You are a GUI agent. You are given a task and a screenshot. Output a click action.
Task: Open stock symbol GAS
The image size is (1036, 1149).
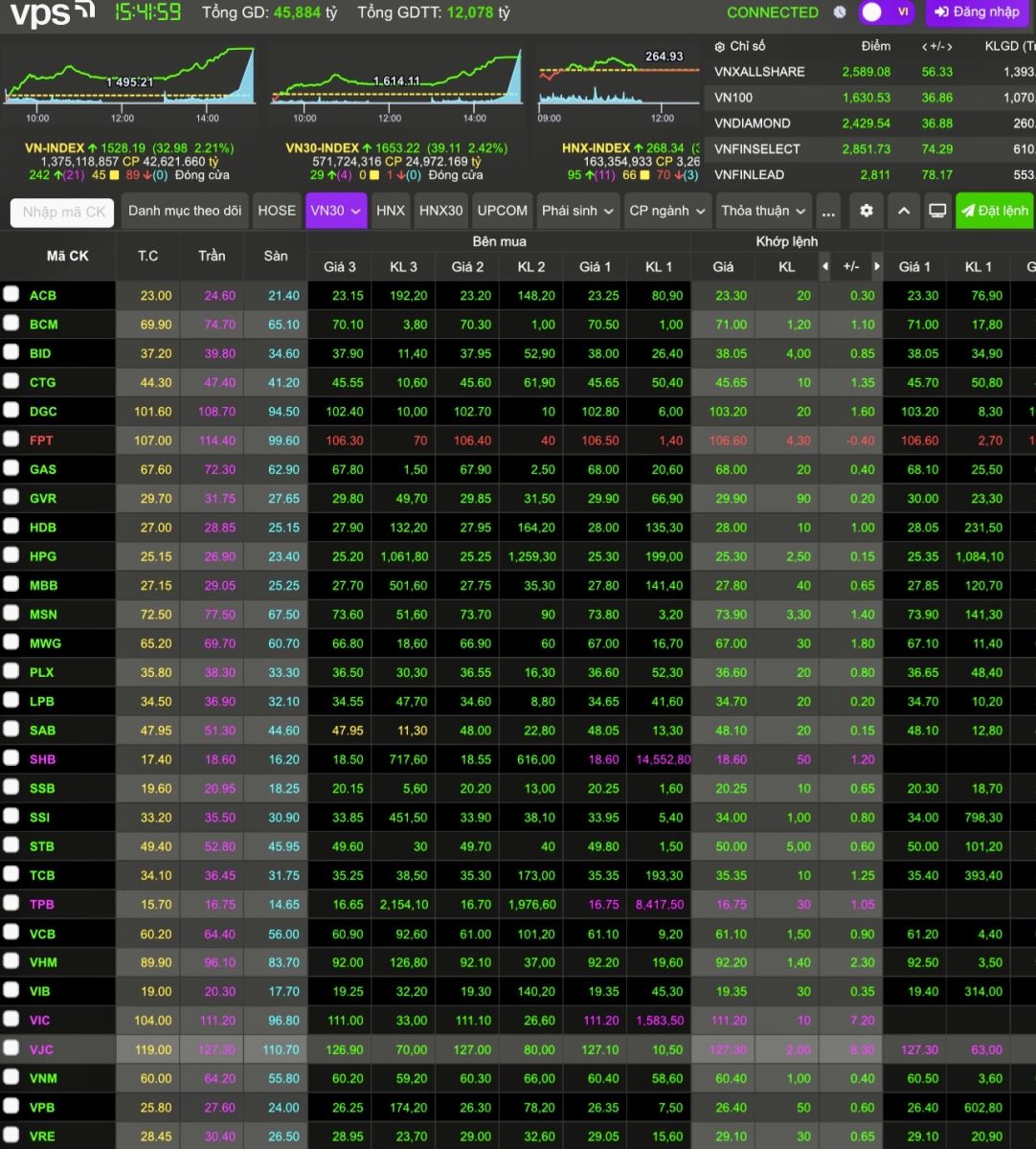(x=43, y=469)
